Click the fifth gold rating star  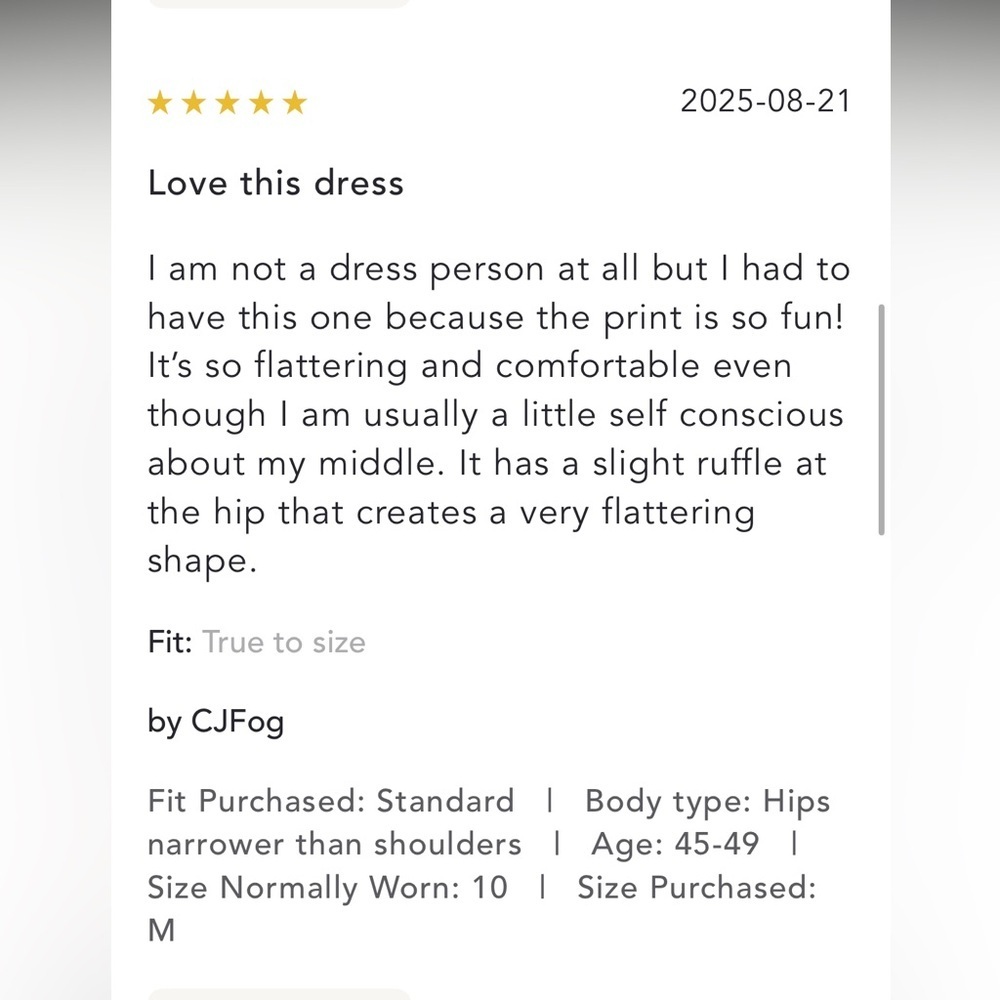click(295, 102)
